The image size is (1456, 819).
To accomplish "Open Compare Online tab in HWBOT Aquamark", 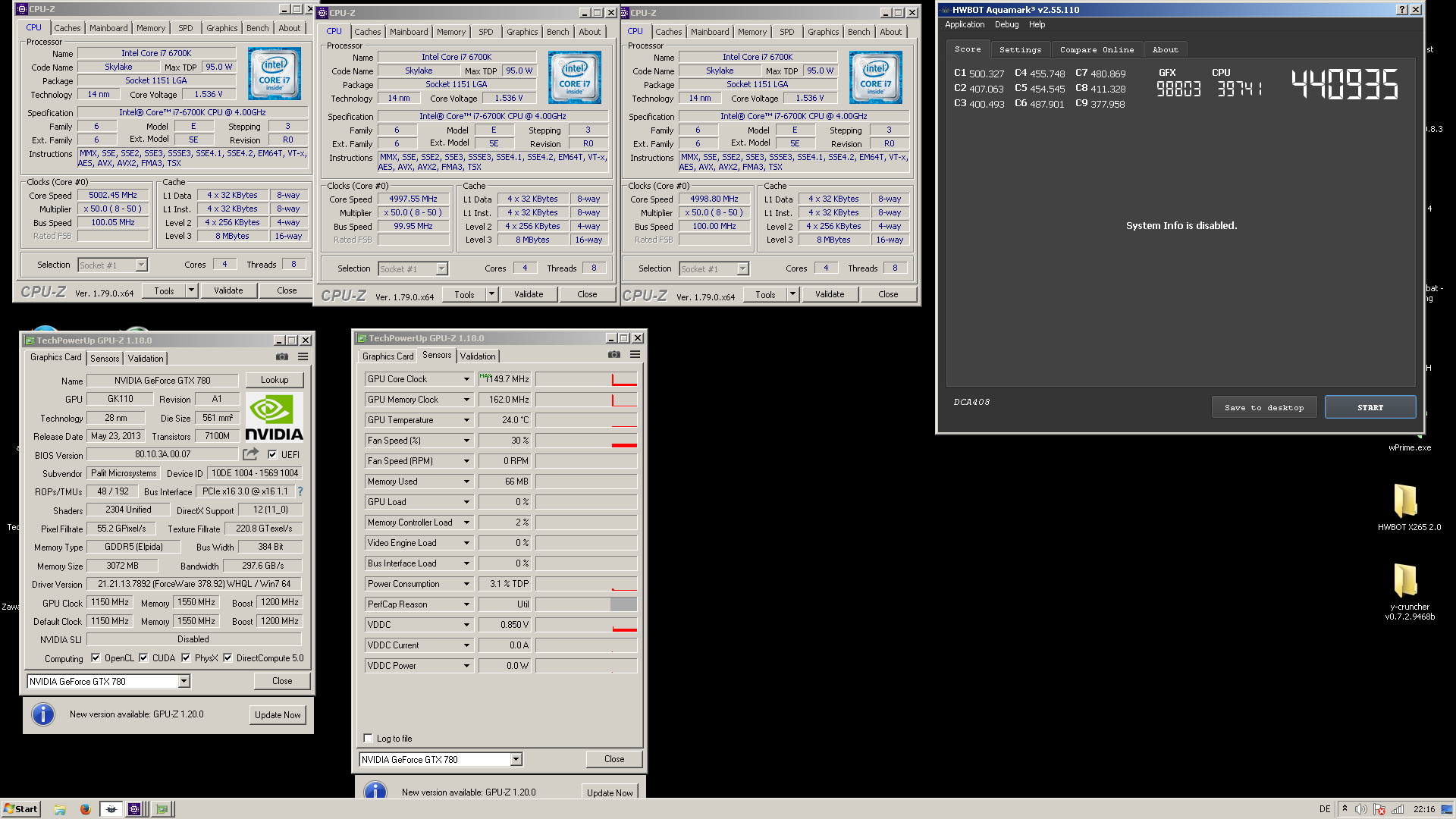I will 1097,49.
